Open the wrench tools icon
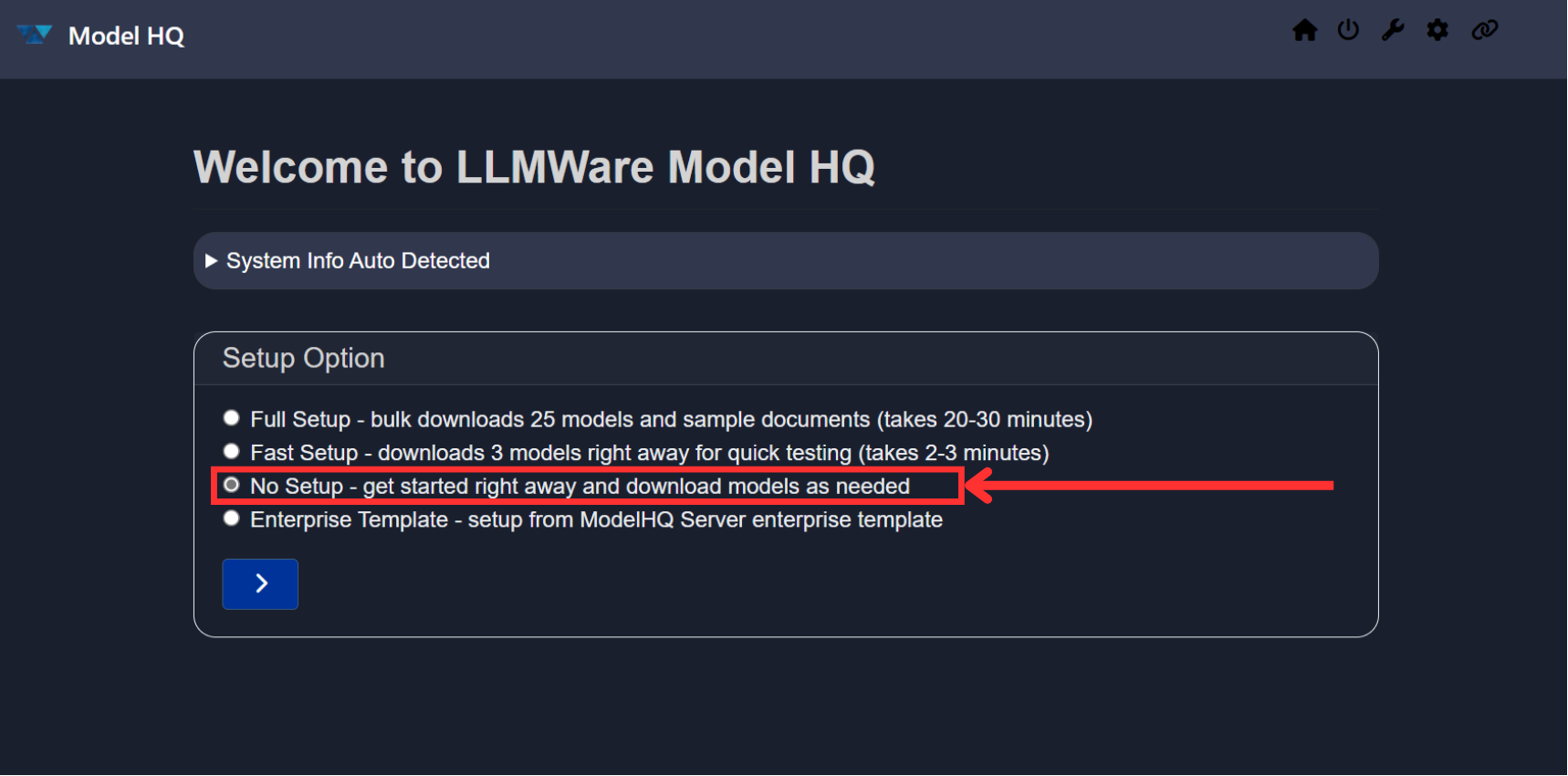Viewport: 1568px width, 776px height. click(1393, 30)
